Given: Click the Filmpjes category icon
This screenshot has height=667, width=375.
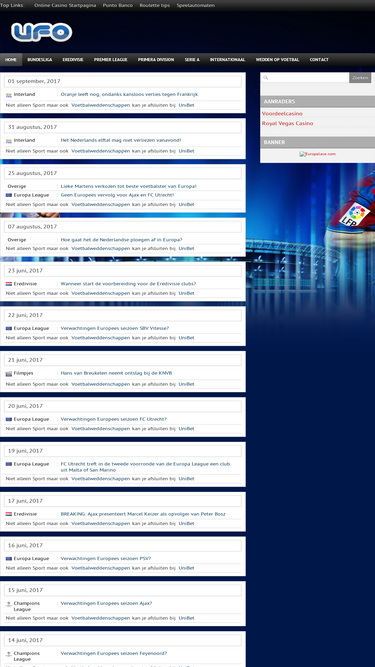Looking at the screenshot, I should tap(9, 373).
